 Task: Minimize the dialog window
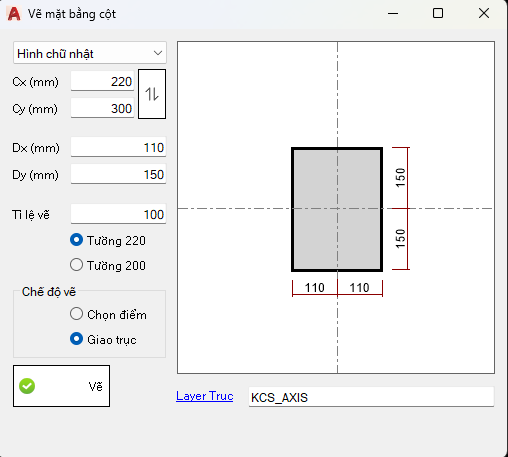[393, 13]
